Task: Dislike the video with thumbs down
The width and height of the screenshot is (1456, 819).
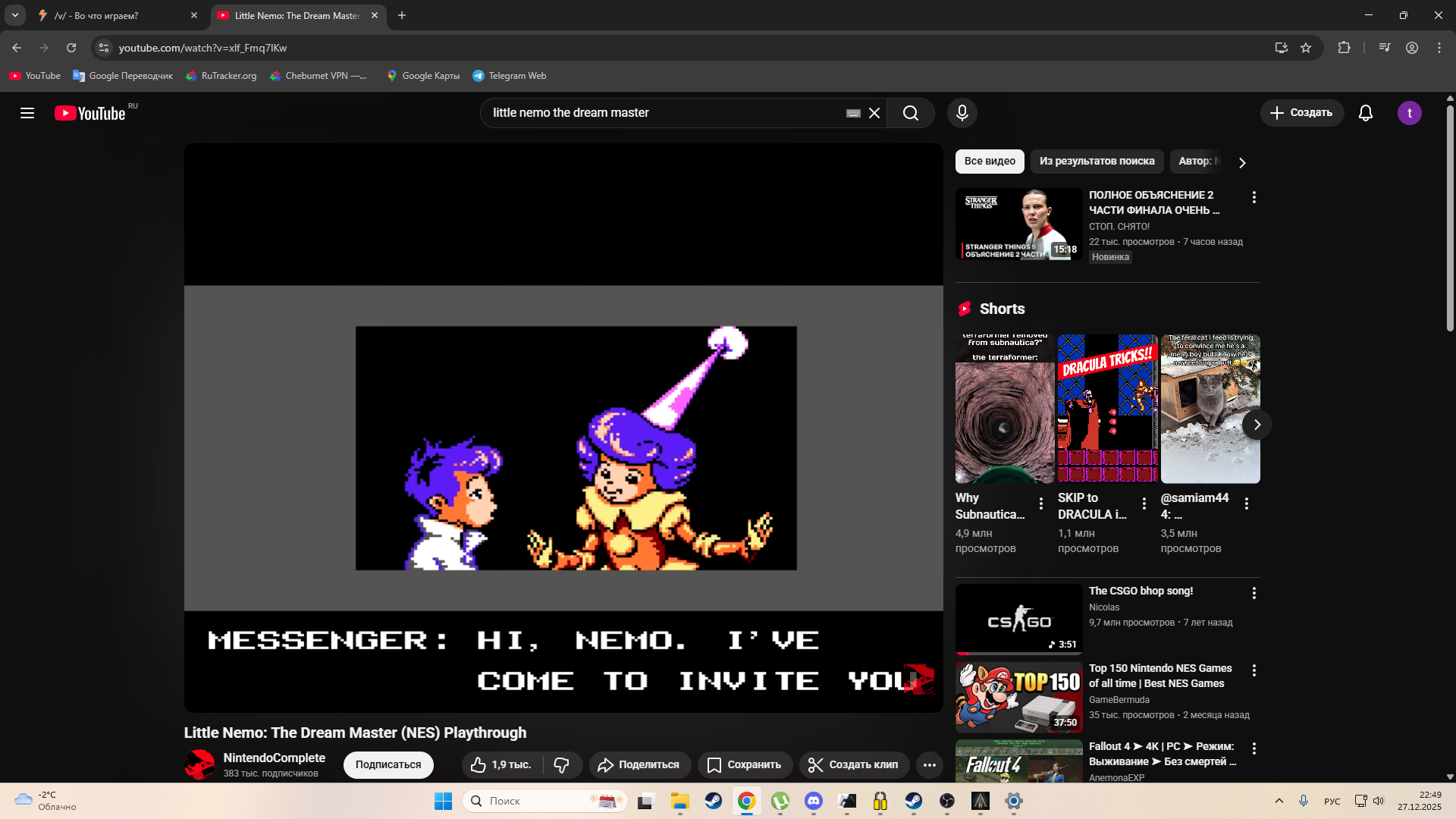Action: (x=562, y=765)
